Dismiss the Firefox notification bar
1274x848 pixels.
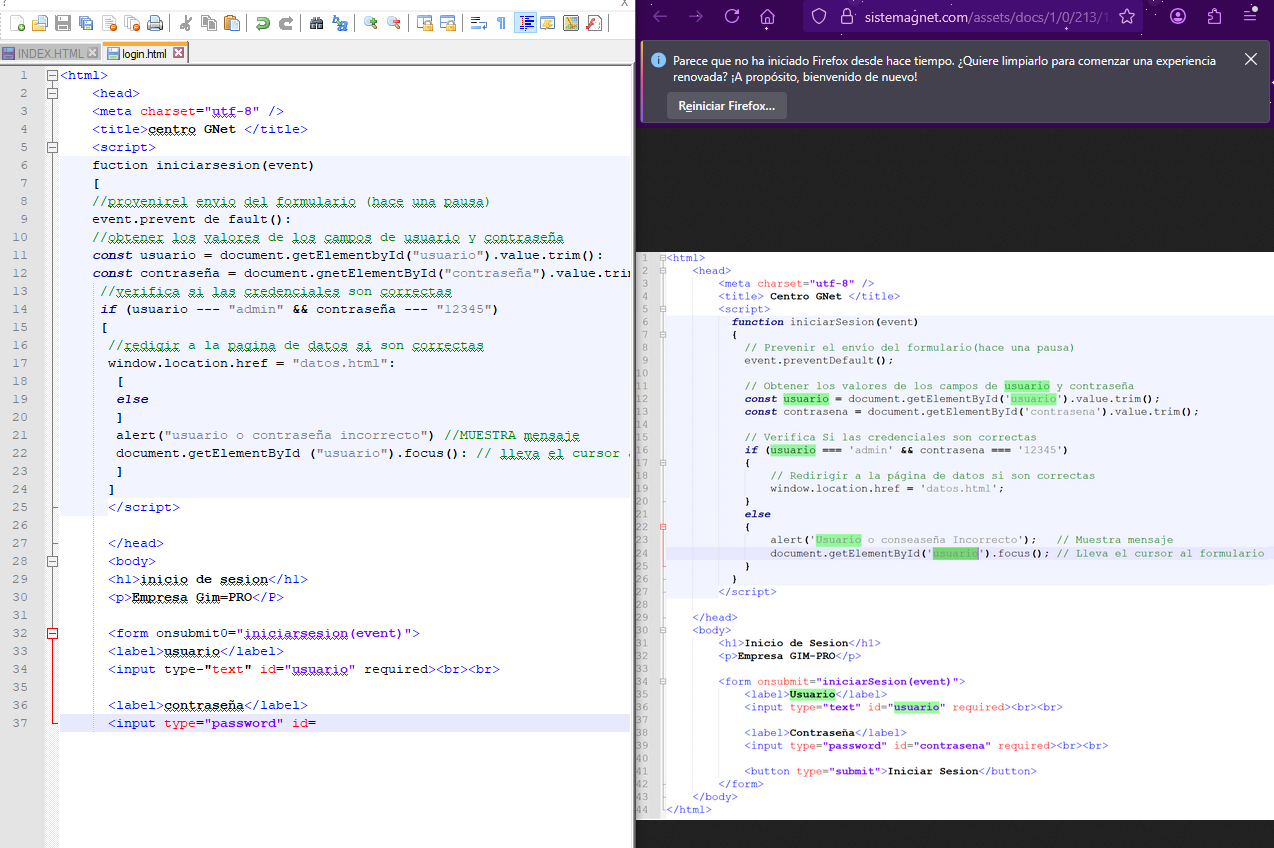[x=1250, y=60]
